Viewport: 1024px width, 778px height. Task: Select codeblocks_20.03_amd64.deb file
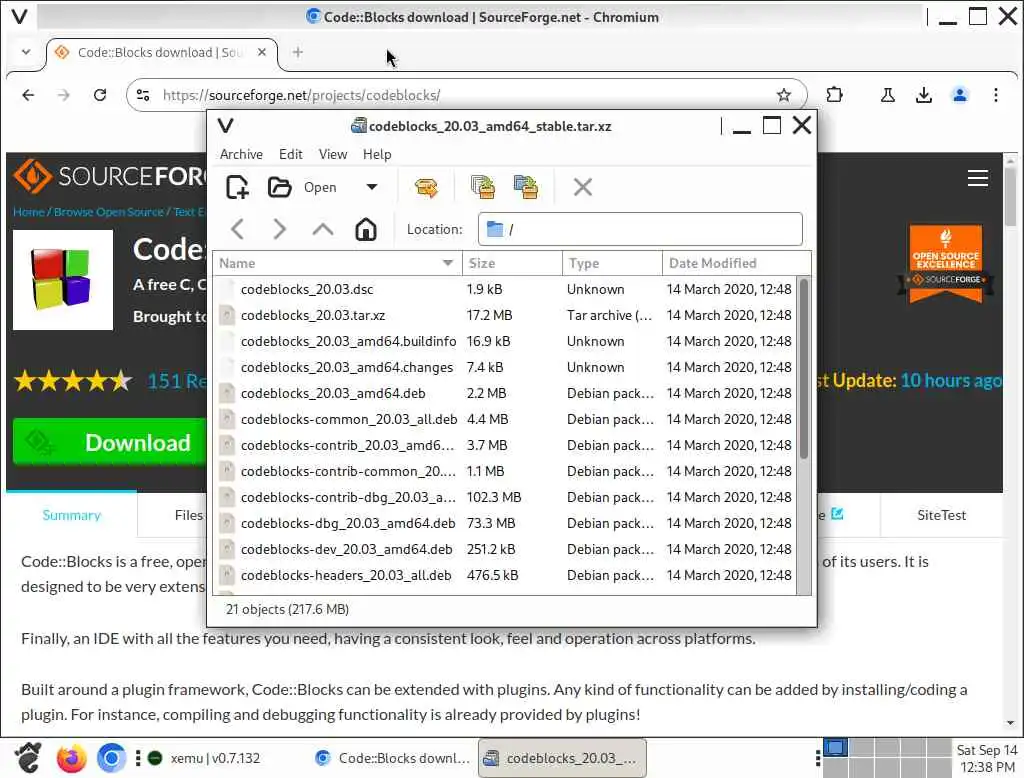pyautogui.click(x=505, y=393)
